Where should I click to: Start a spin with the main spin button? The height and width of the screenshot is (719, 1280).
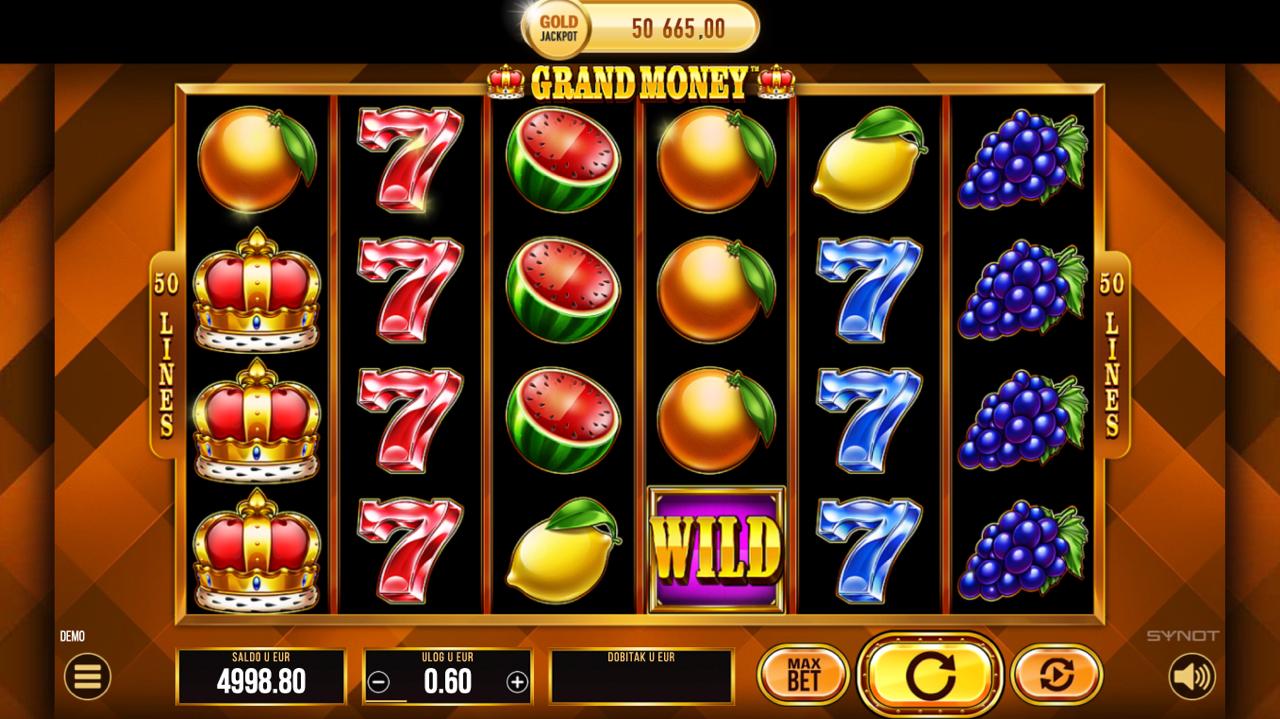930,676
